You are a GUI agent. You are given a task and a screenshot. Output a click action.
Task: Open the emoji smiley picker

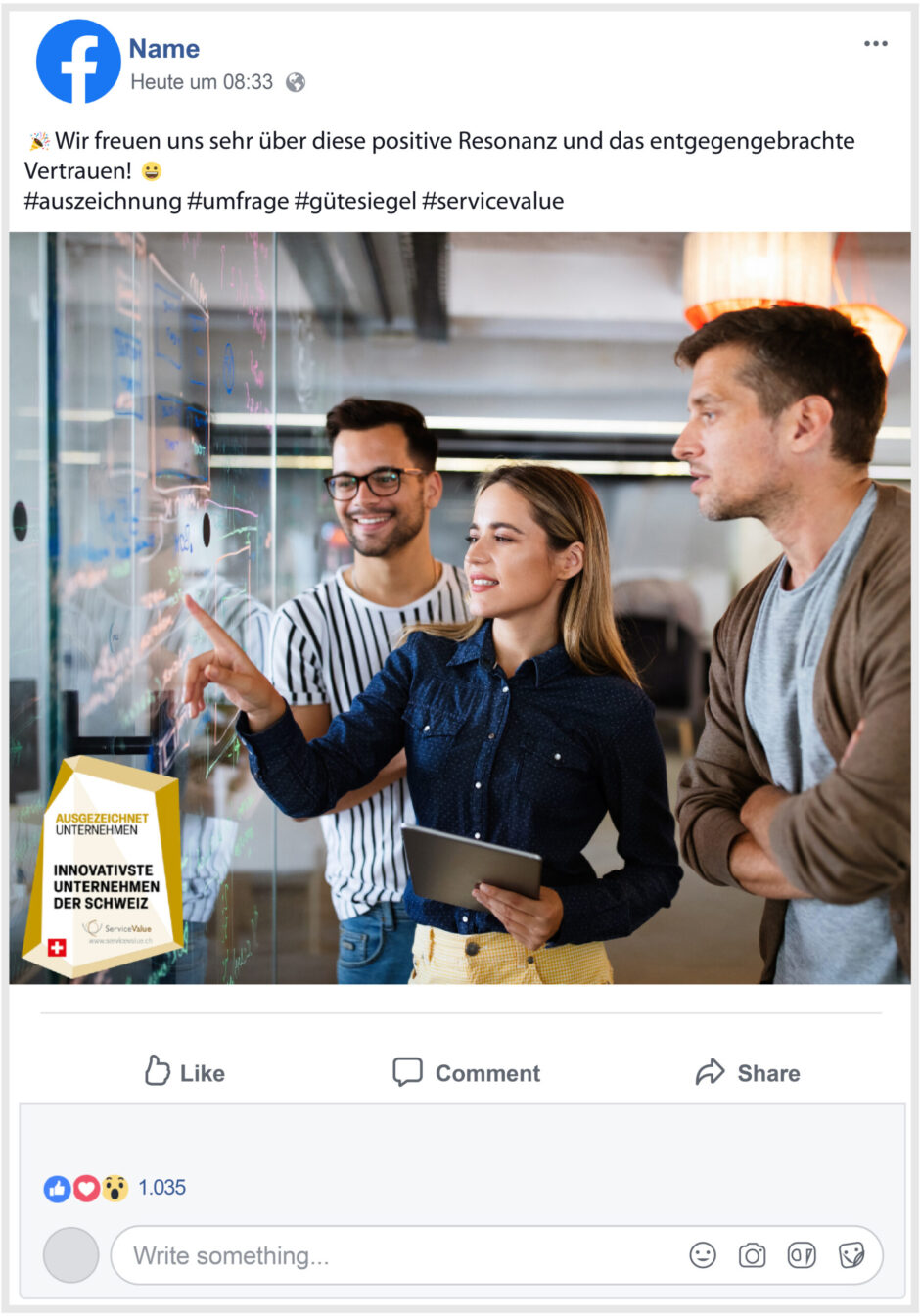[703, 1254]
